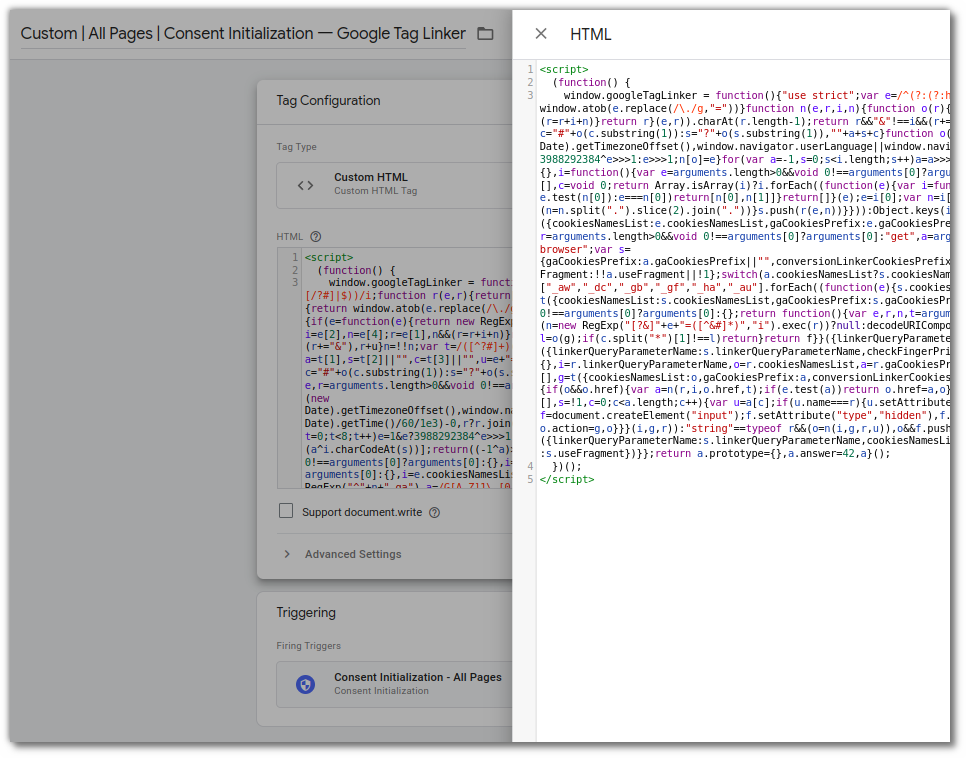Click the Triggering heading
This screenshot has height=758, width=966.
click(x=306, y=613)
